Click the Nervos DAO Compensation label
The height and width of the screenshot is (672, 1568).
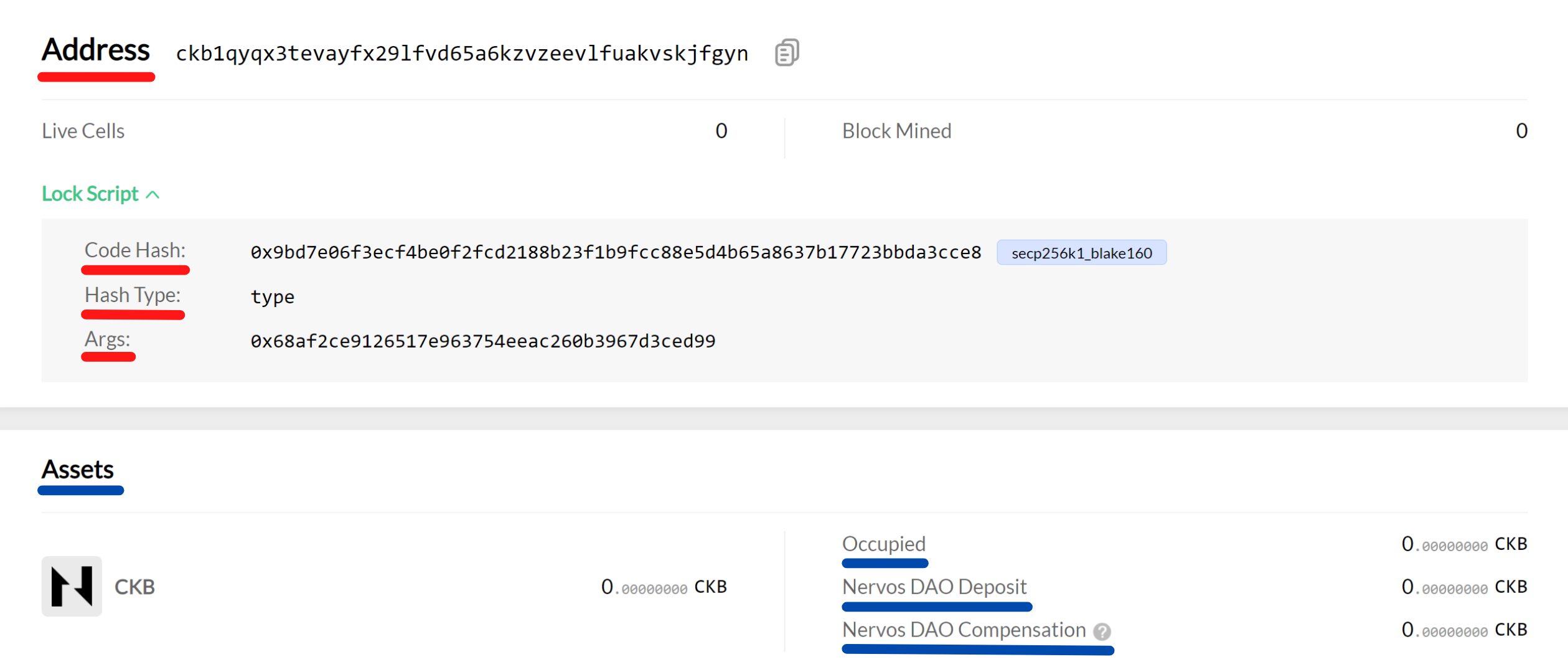pyautogui.click(x=964, y=630)
